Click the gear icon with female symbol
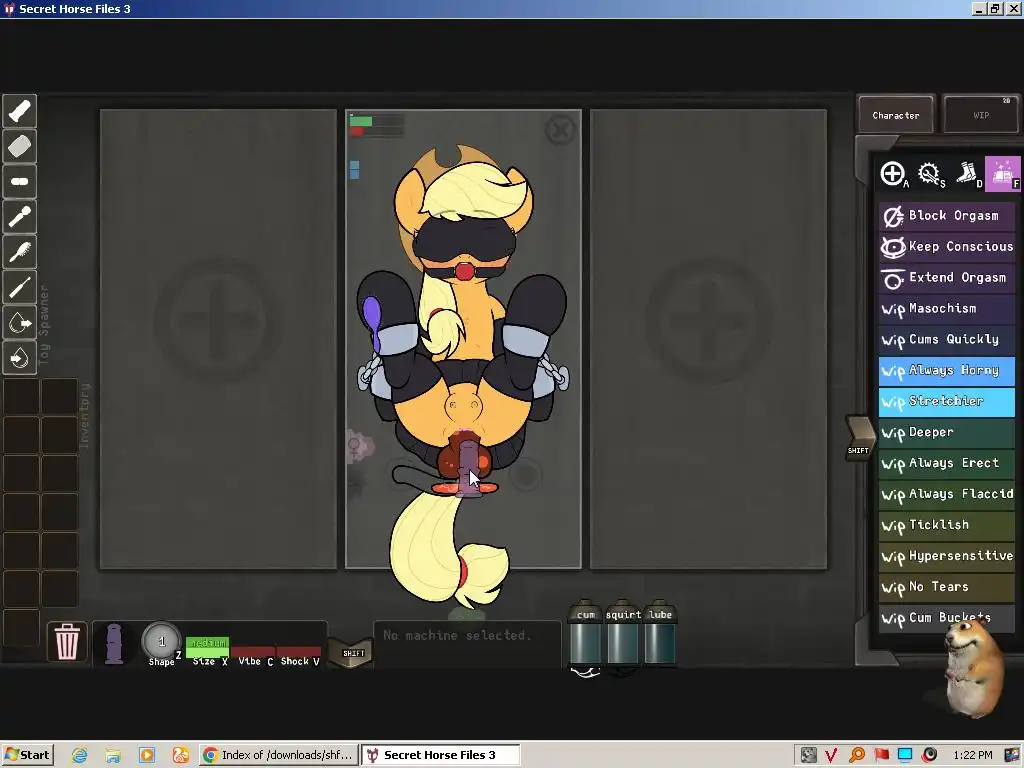Image resolution: width=1024 pixels, height=768 pixels. click(x=357, y=446)
